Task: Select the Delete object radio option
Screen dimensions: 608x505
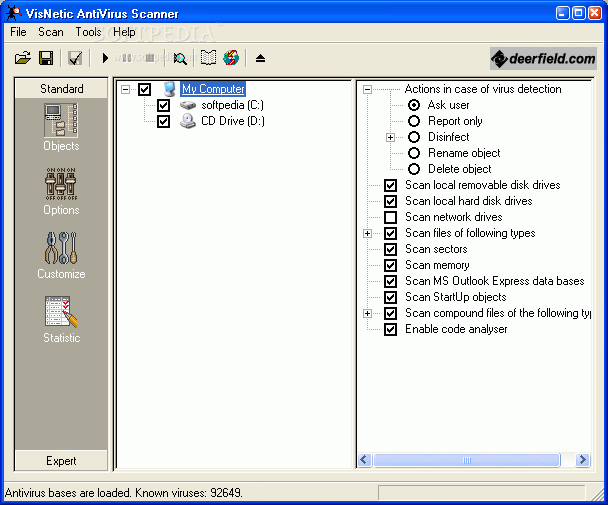Action: coord(414,169)
